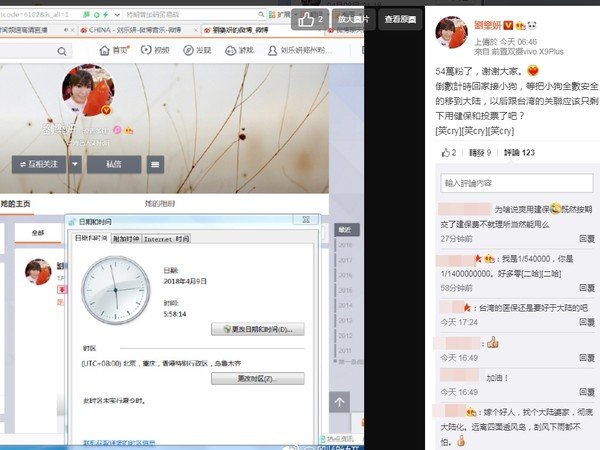The height and width of the screenshot is (450, 600).
Task: Open the 视频 video icon in Weibo navbar
Action: [x=153, y=50]
